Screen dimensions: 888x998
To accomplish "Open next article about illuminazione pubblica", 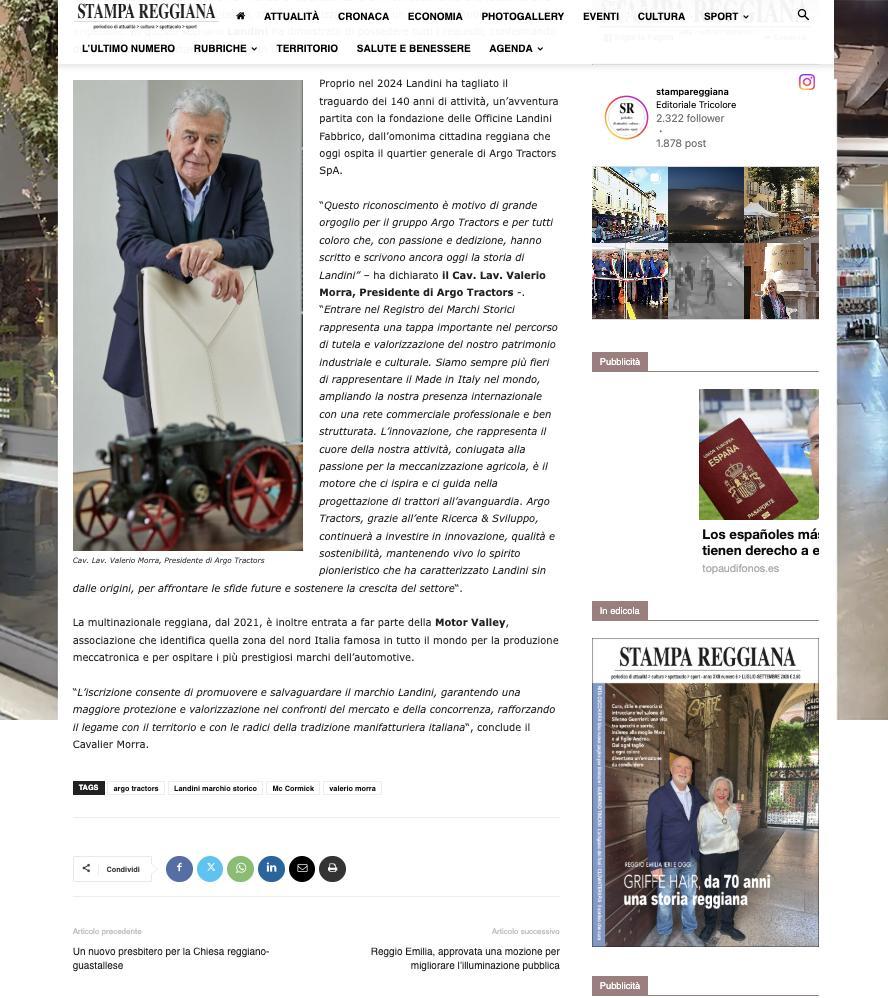I will 465,958.
